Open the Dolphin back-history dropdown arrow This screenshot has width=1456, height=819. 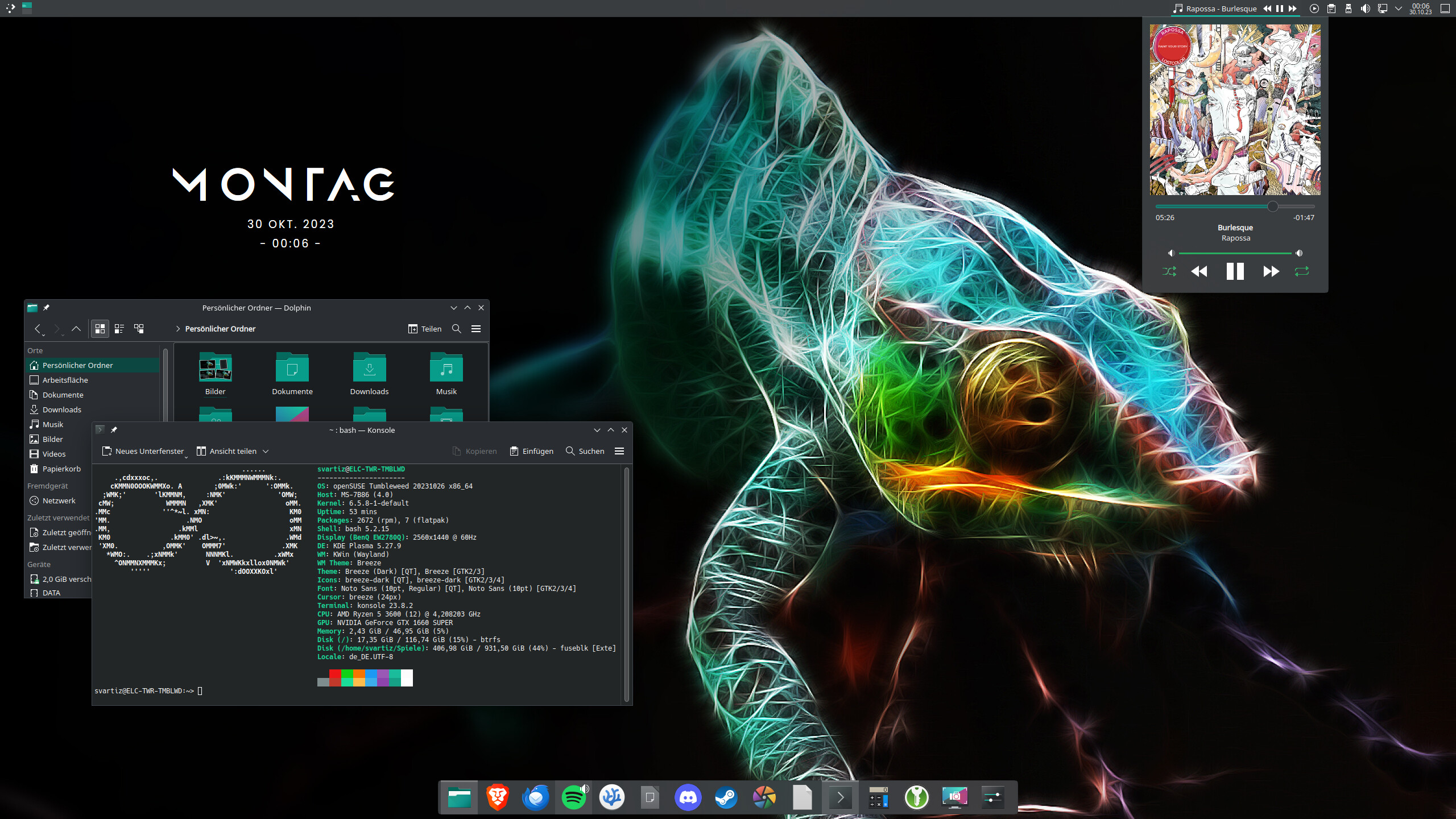click(x=43, y=335)
